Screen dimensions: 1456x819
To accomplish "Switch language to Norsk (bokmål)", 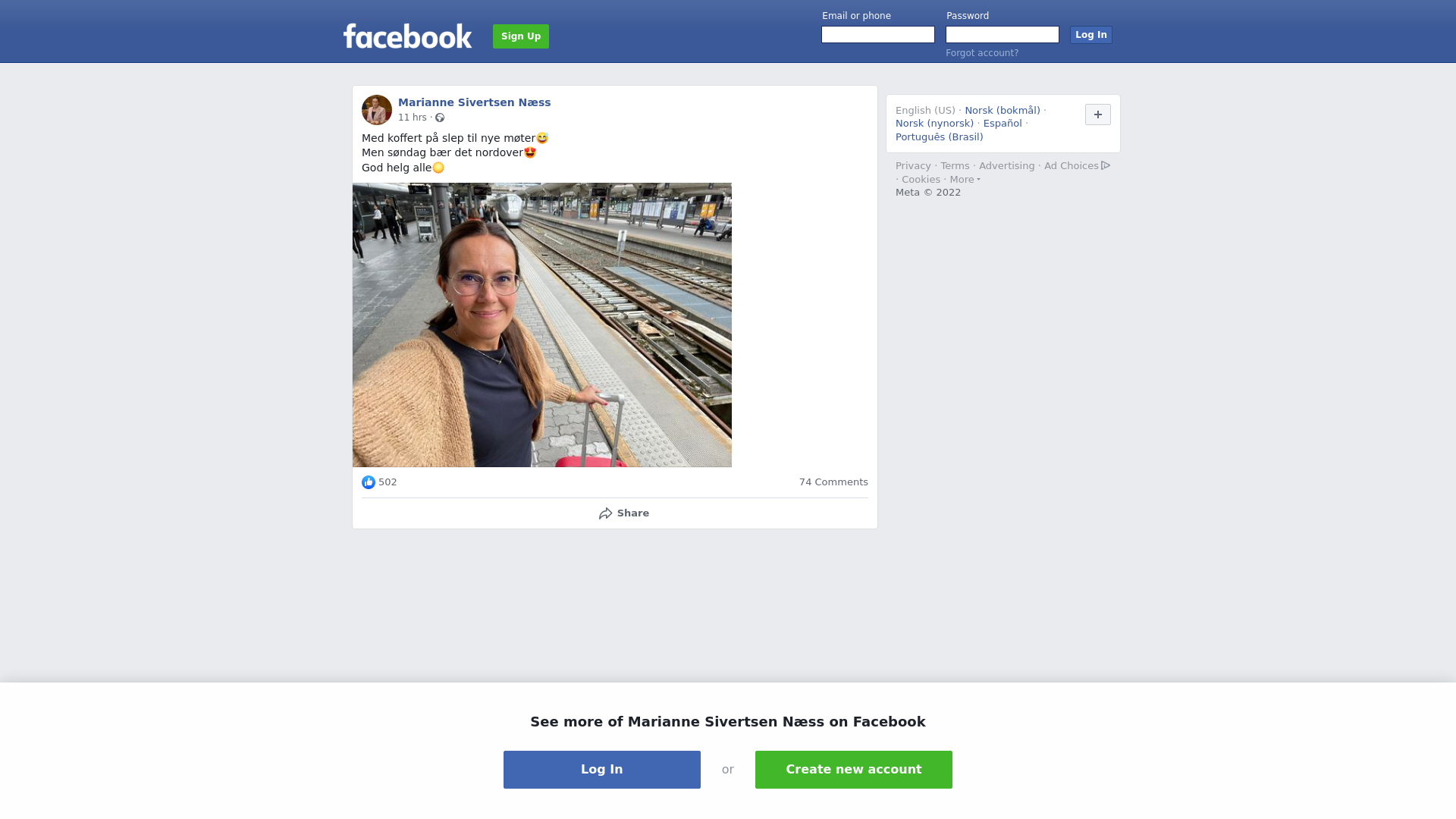I will (x=1003, y=111).
